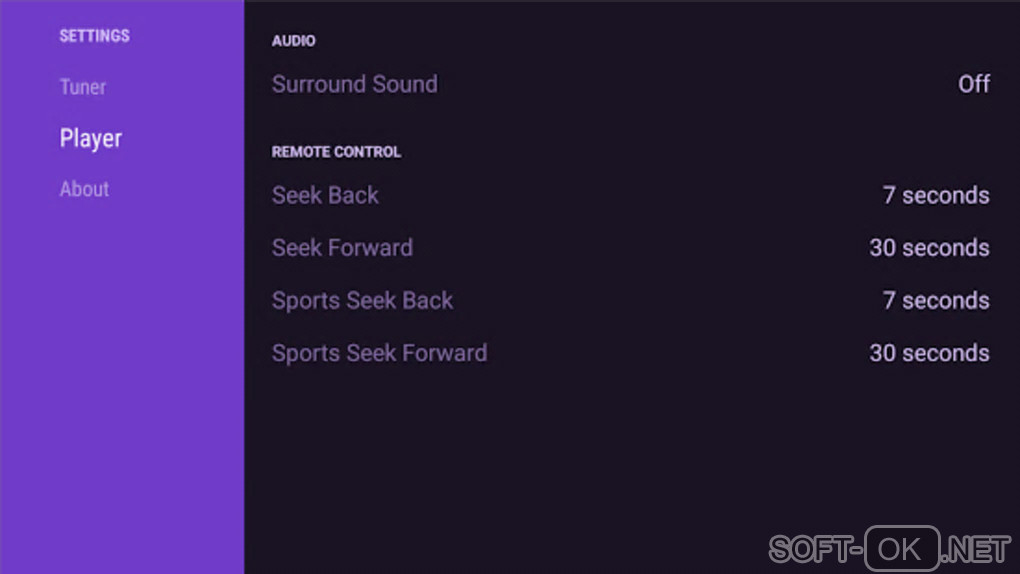Open the Tuner settings section
This screenshot has width=1020, height=574.
(x=83, y=87)
